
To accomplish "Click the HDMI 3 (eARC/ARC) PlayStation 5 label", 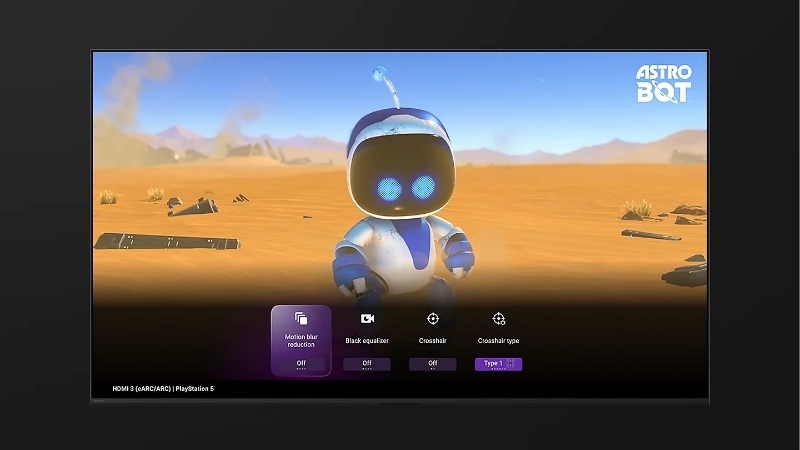I will [156, 388].
